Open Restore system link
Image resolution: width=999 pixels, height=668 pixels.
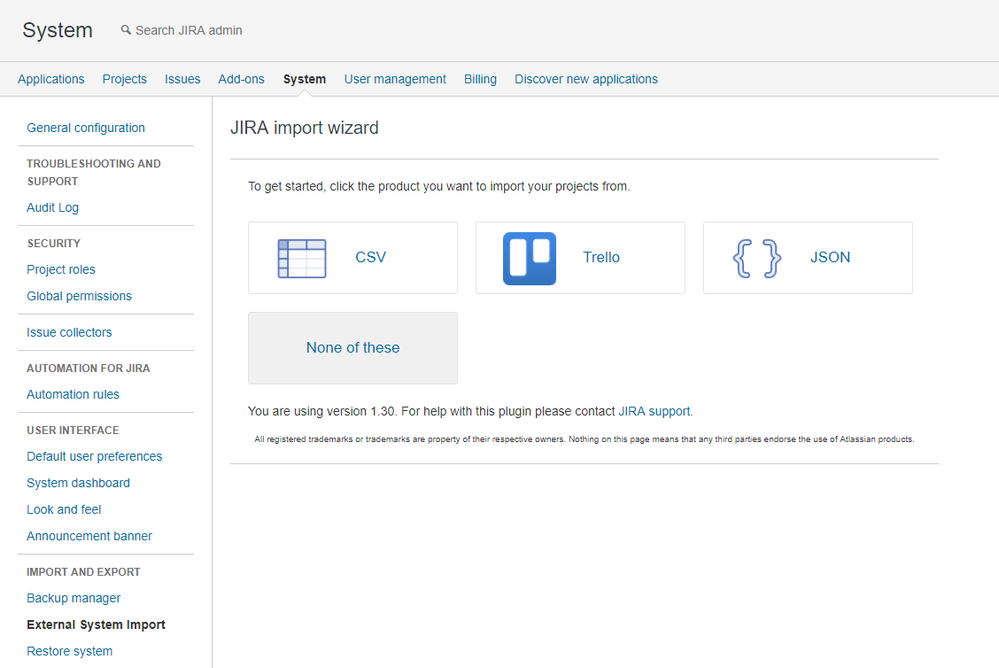tap(69, 651)
